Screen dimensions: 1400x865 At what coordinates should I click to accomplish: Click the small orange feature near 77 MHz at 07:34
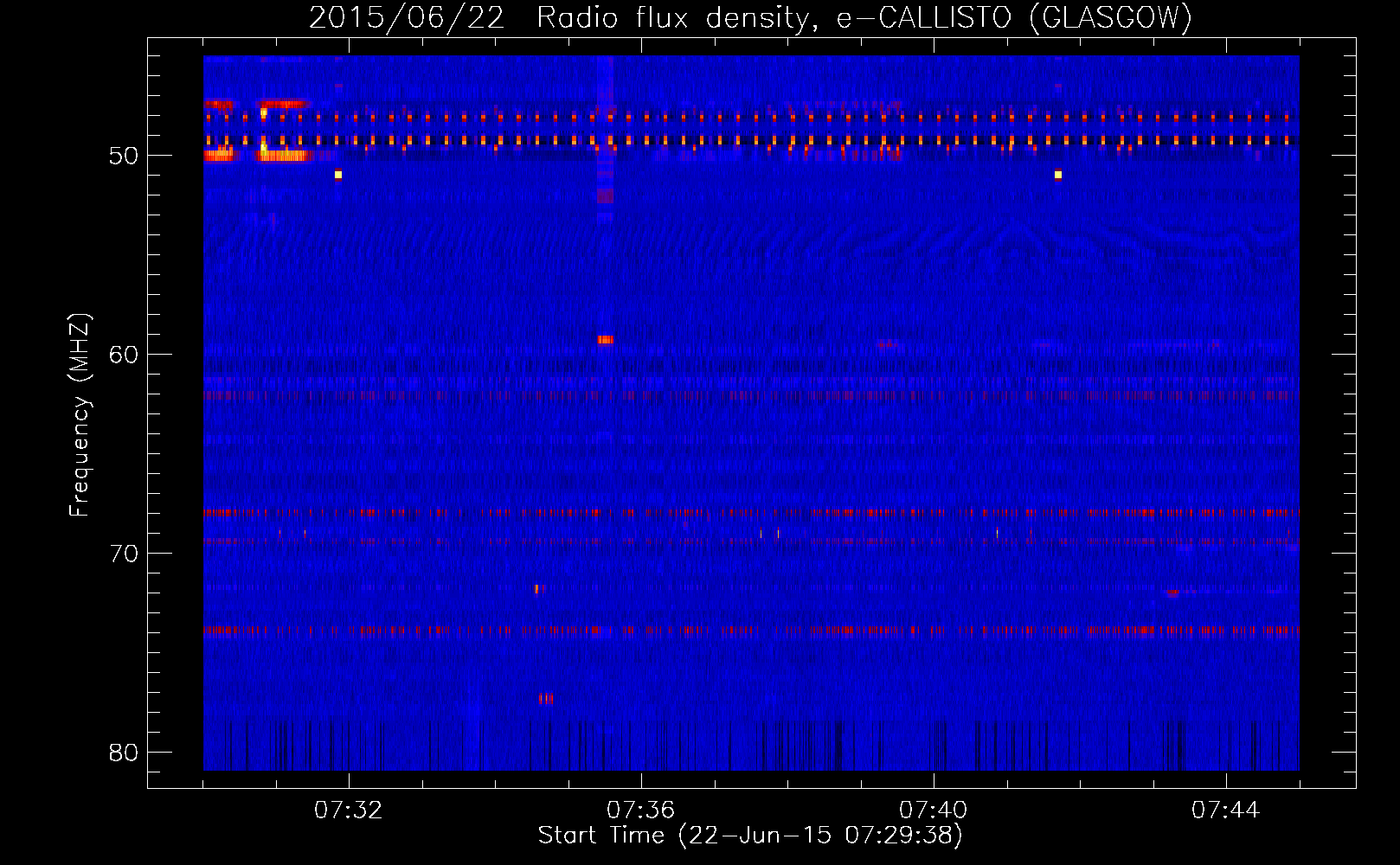click(546, 698)
